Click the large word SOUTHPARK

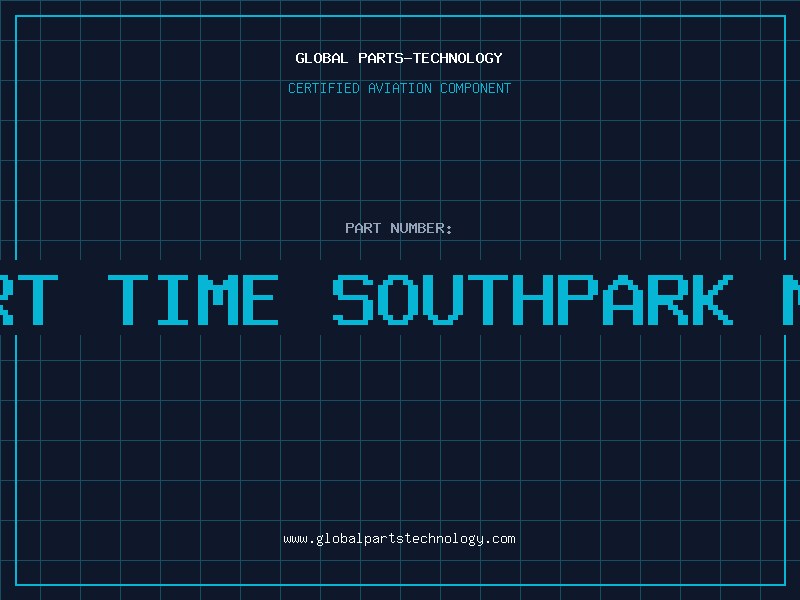point(533,300)
